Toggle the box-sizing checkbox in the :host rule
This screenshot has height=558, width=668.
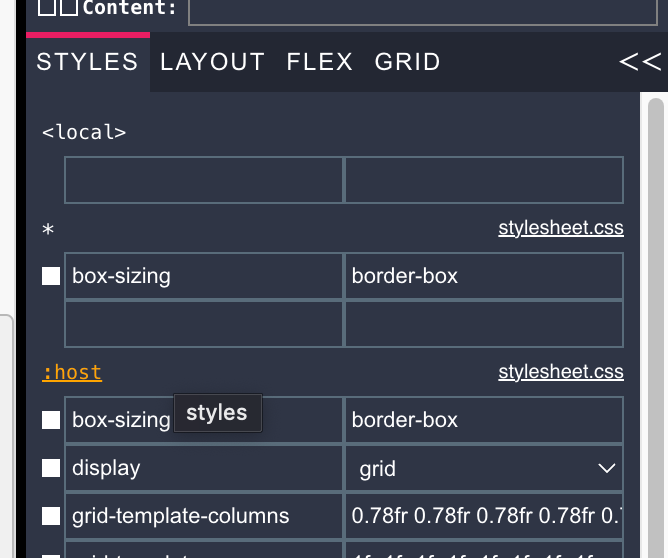[x=51, y=420]
